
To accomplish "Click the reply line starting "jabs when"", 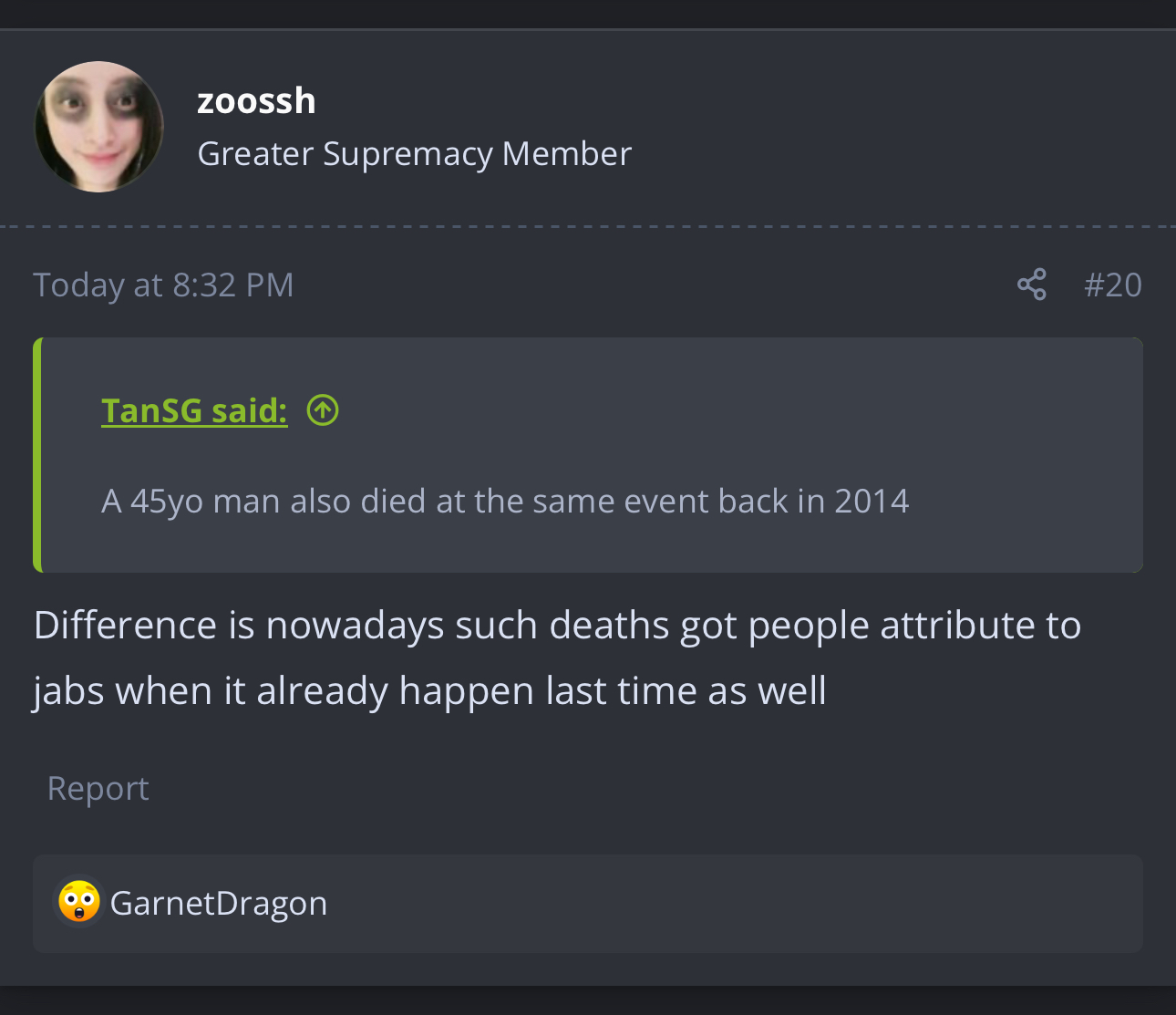I will (429, 691).
